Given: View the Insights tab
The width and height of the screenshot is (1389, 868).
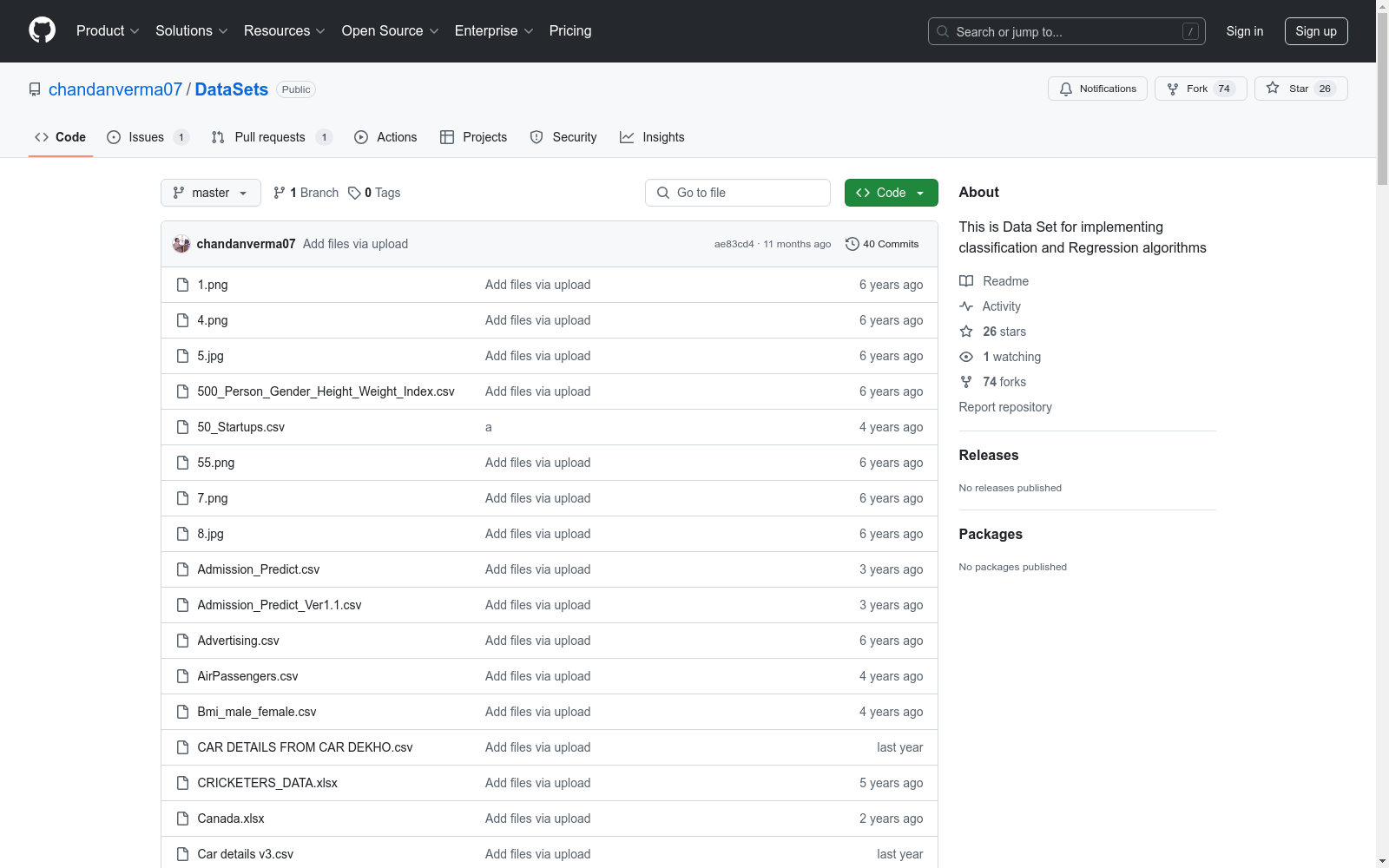Looking at the screenshot, I should pos(652,137).
